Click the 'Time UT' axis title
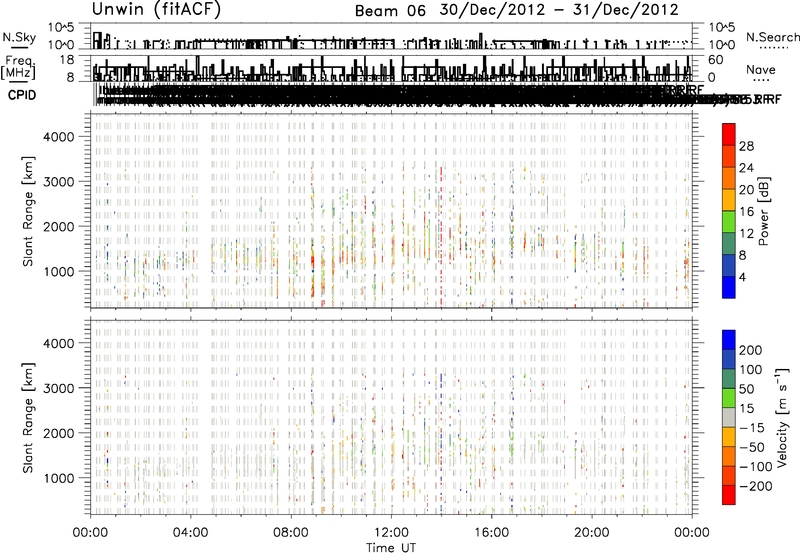The height and width of the screenshot is (554, 800). 391,548
